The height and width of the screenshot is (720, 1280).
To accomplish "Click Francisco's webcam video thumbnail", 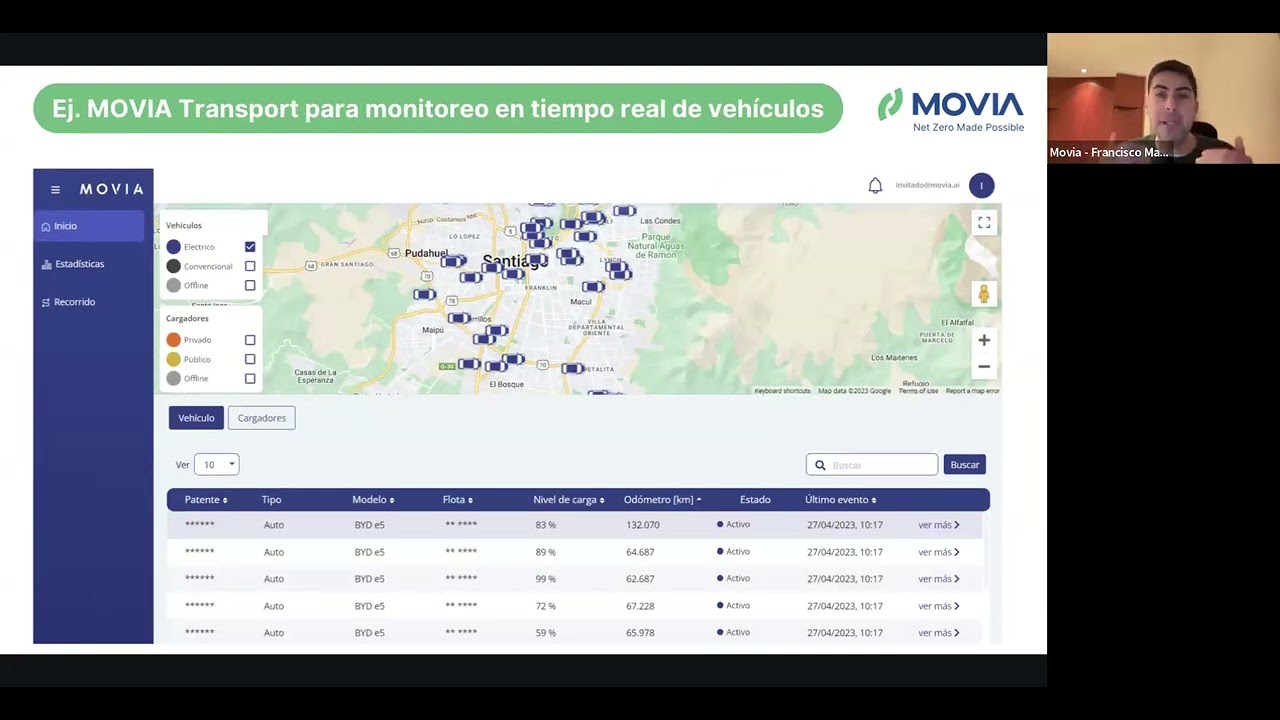I will (x=1163, y=98).
